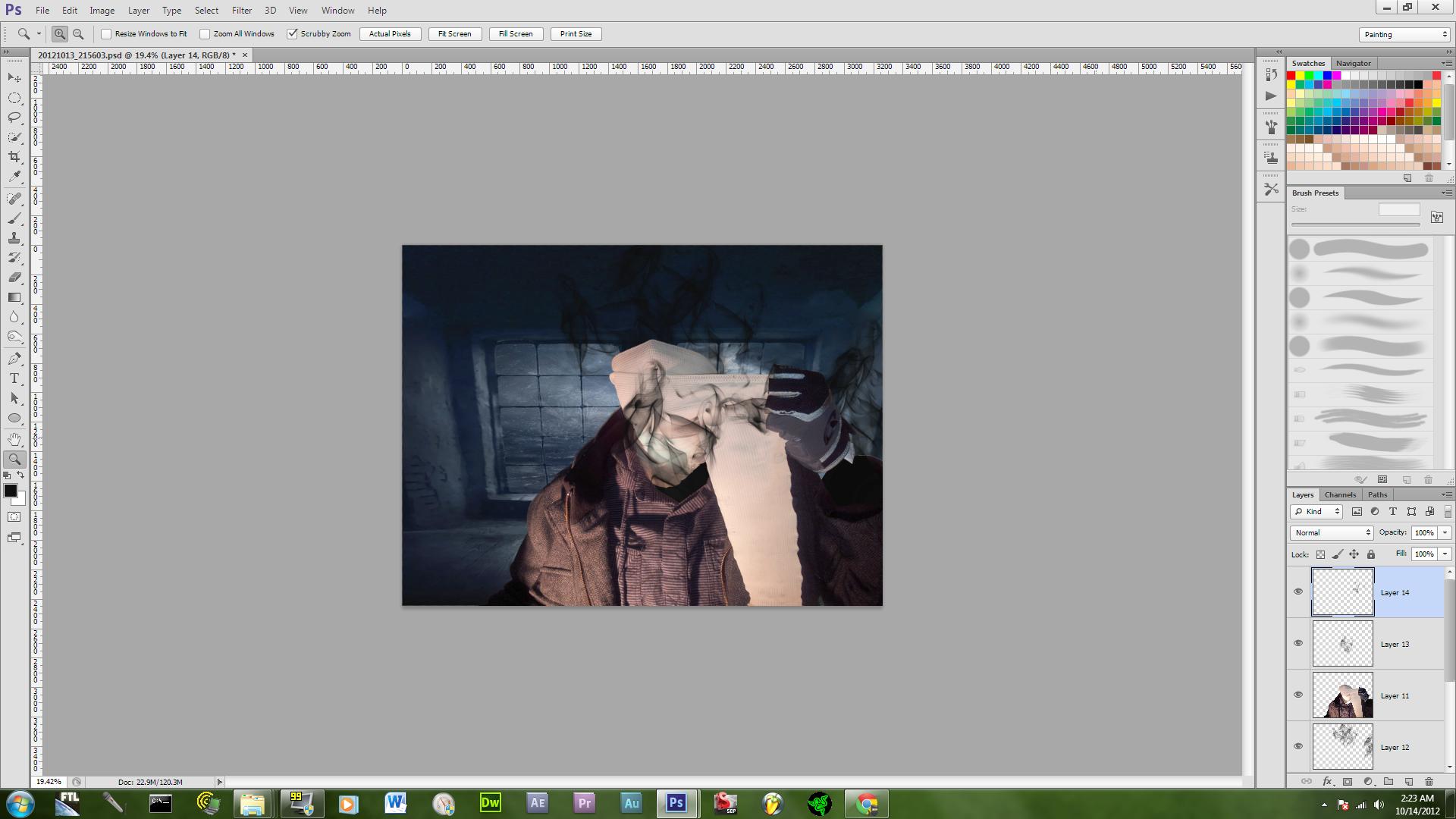Screen dimensions: 1456x819
Task: Select the Clone Stamp tool
Action: click(14, 238)
